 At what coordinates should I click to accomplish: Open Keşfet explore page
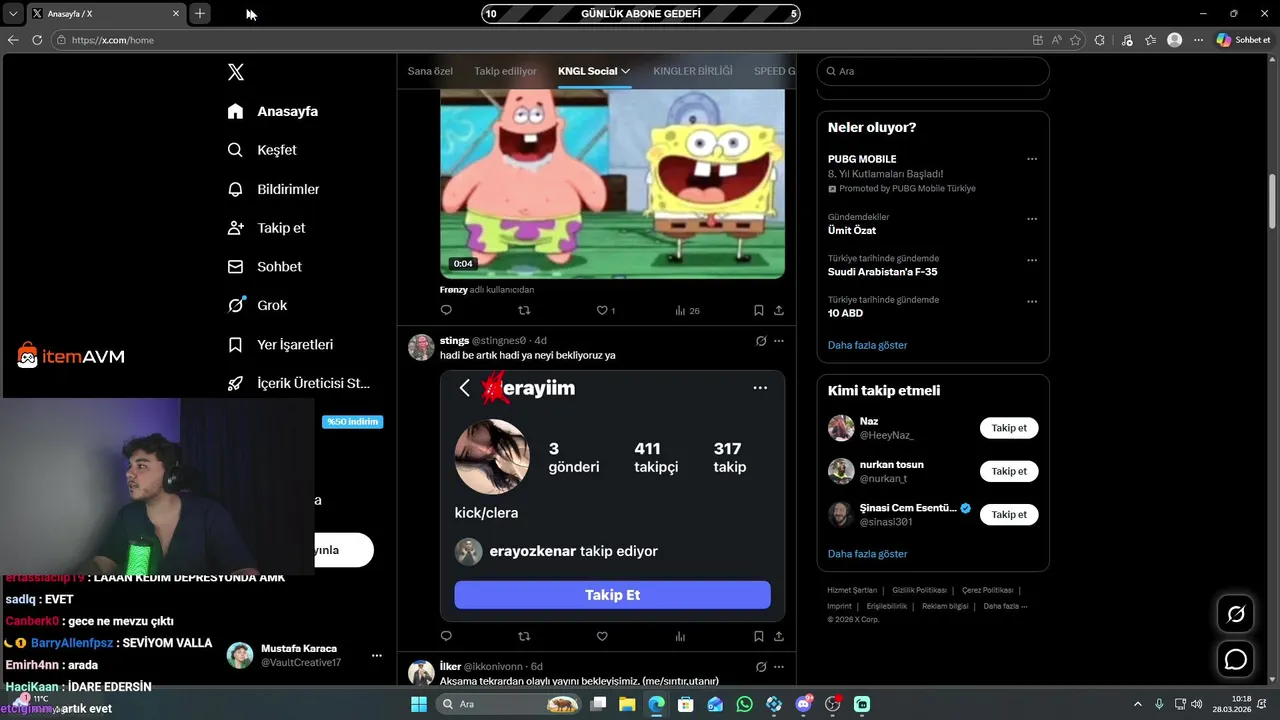coord(263,150)
